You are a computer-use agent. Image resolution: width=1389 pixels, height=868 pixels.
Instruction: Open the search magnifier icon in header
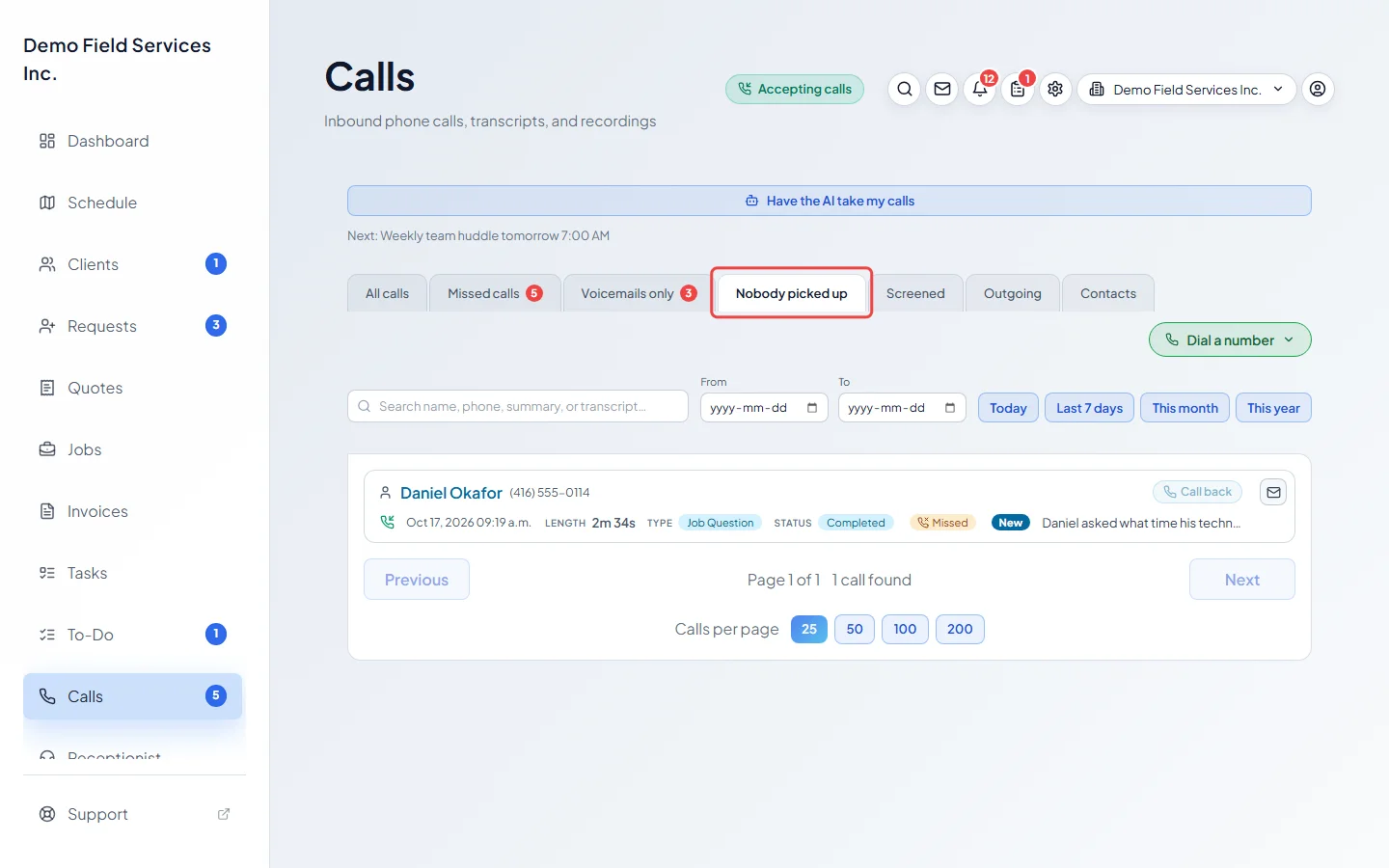[x=905, y=90]
